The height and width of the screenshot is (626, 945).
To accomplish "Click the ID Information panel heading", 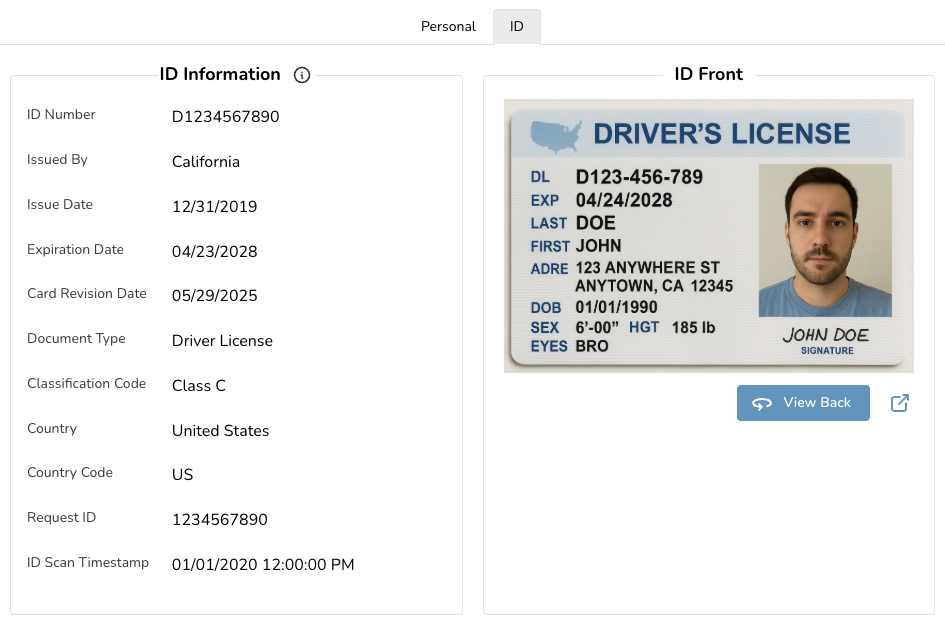I will click(218, 74).
